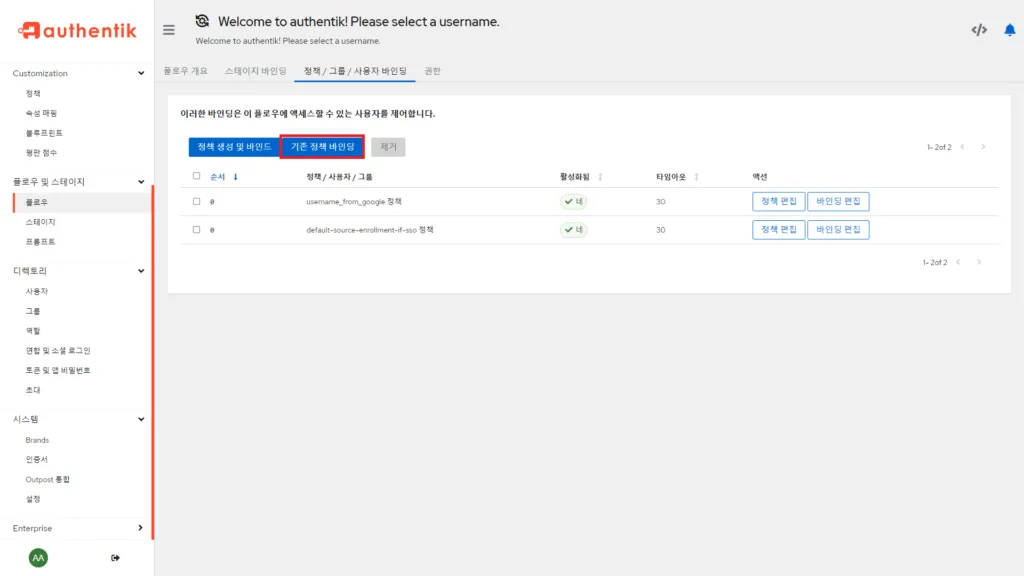Collapse the Customization sidebar section
This screenshot has width=1024, height=576.
point(140,73)
